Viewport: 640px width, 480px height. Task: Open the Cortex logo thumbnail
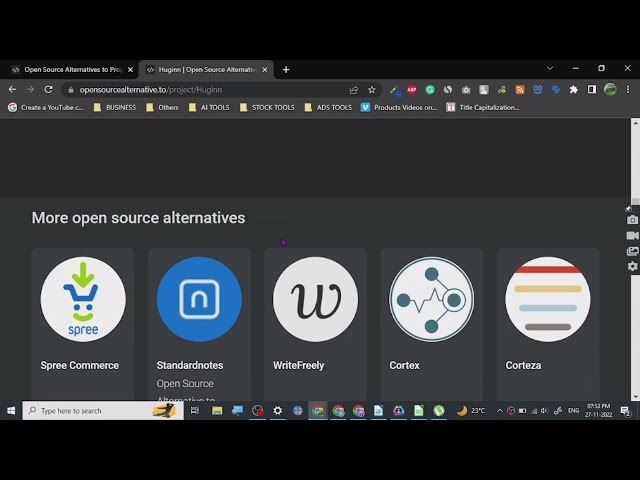point(431,299)
